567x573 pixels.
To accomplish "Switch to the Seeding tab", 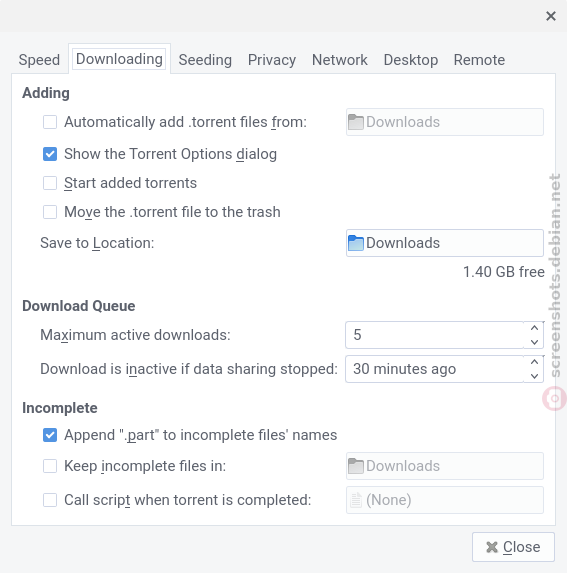I will click(x=205, y=60).
